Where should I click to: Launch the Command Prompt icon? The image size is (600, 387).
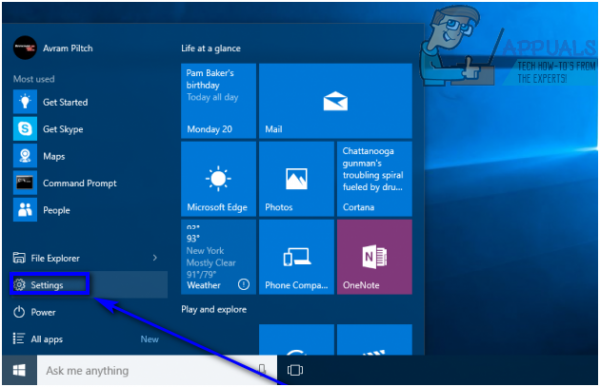25,183
